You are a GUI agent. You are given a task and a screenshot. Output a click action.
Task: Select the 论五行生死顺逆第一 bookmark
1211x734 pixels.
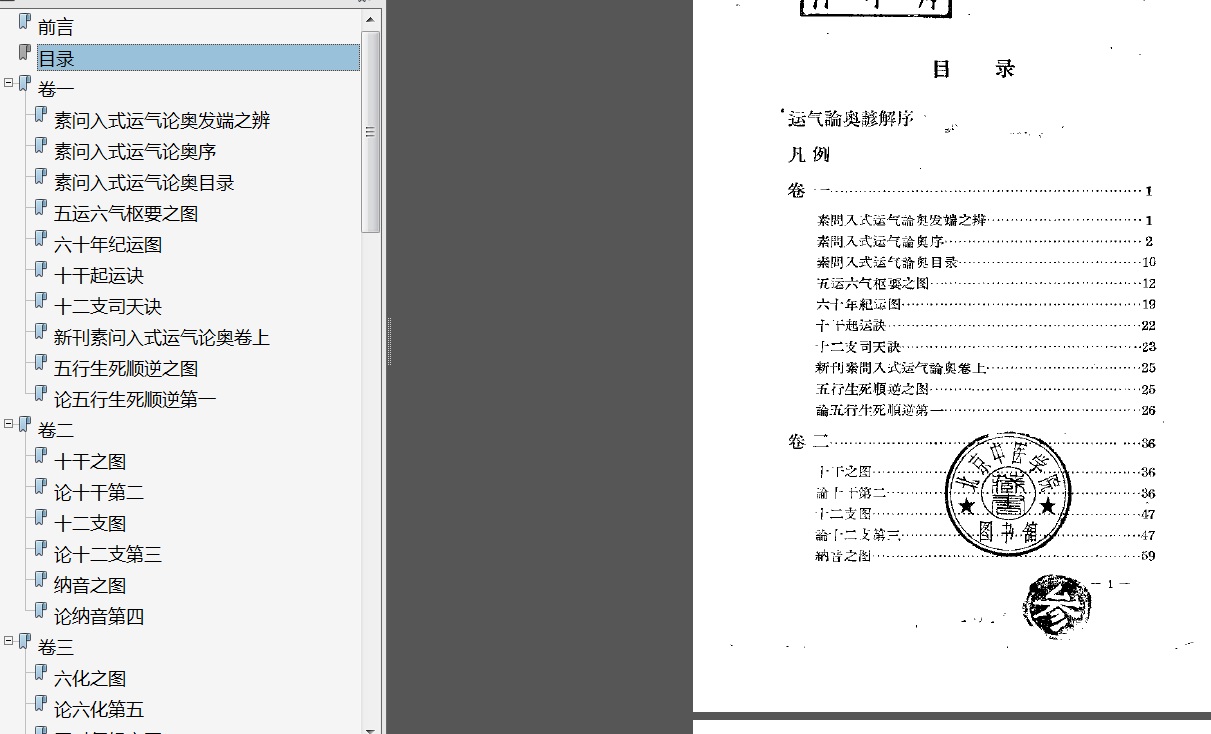pos(135,400)
